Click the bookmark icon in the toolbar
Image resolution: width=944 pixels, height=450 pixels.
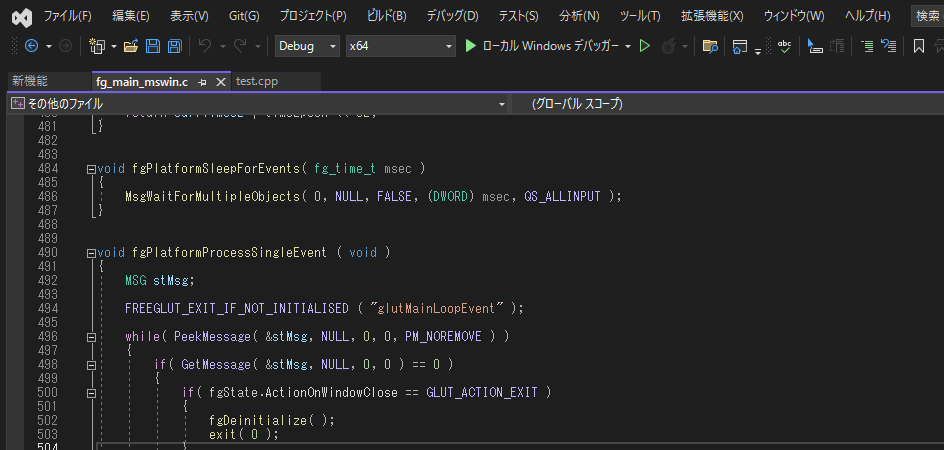(x=918, y=46)
